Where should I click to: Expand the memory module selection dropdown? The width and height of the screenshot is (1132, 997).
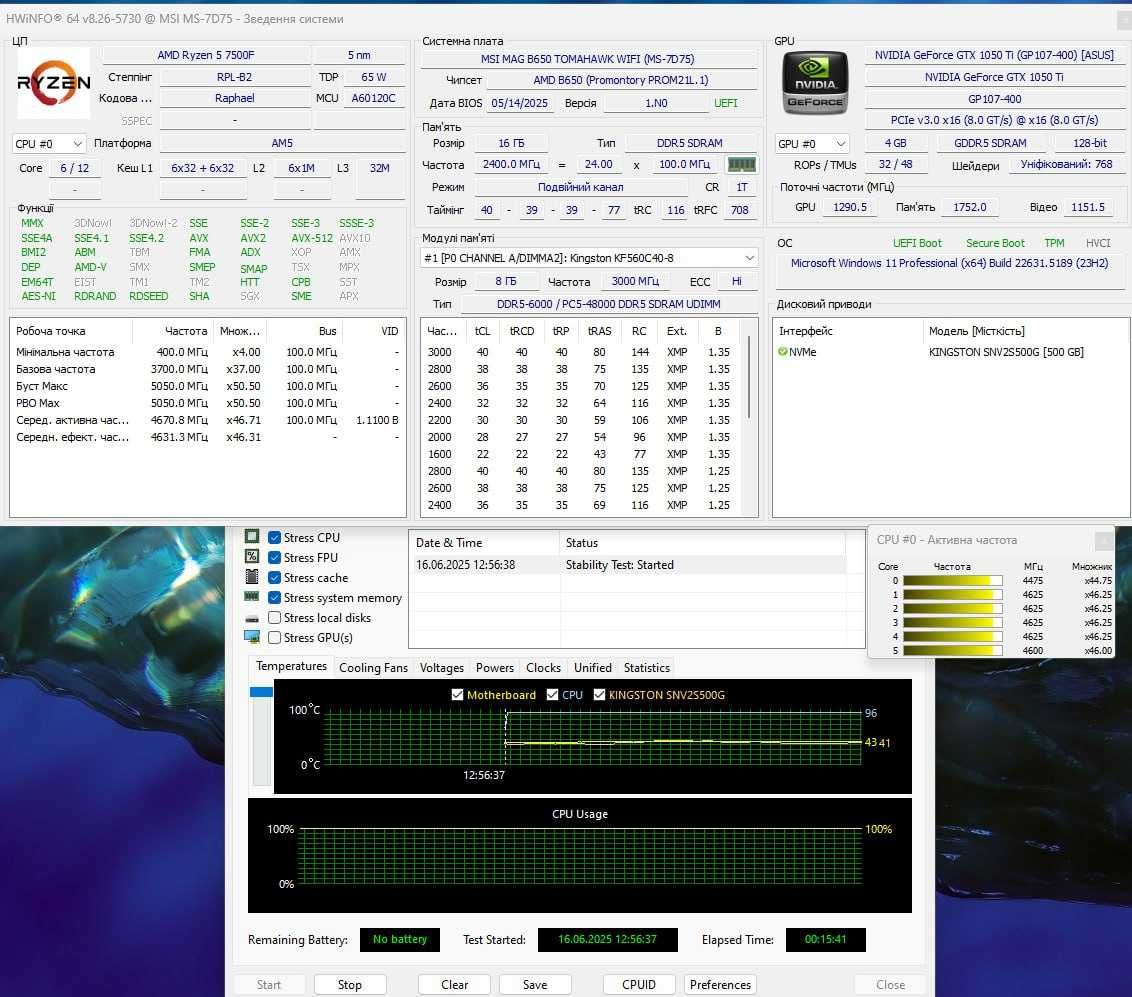point(589,258)
